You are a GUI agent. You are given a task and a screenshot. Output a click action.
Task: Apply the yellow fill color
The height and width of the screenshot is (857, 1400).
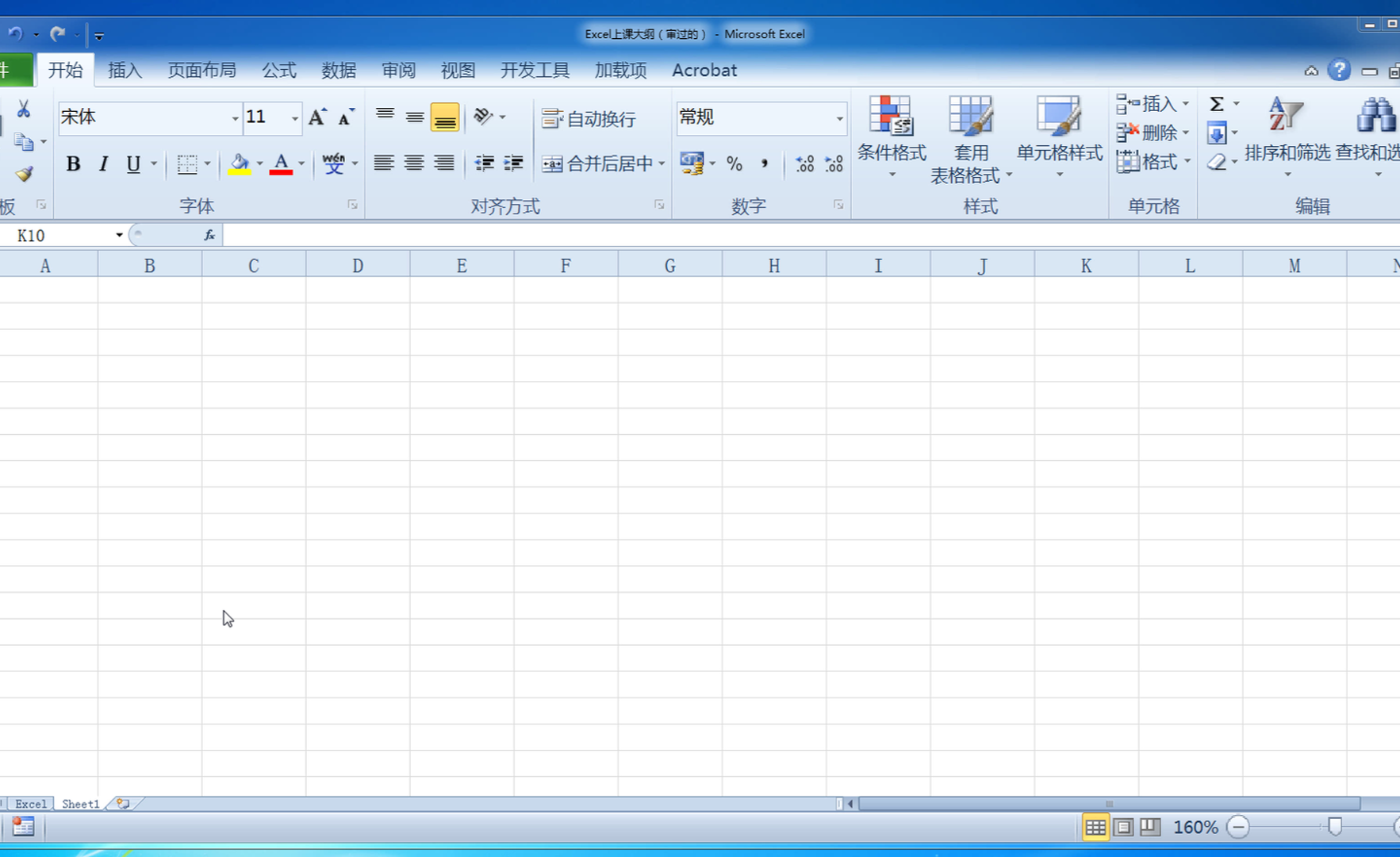coord(240,164)
